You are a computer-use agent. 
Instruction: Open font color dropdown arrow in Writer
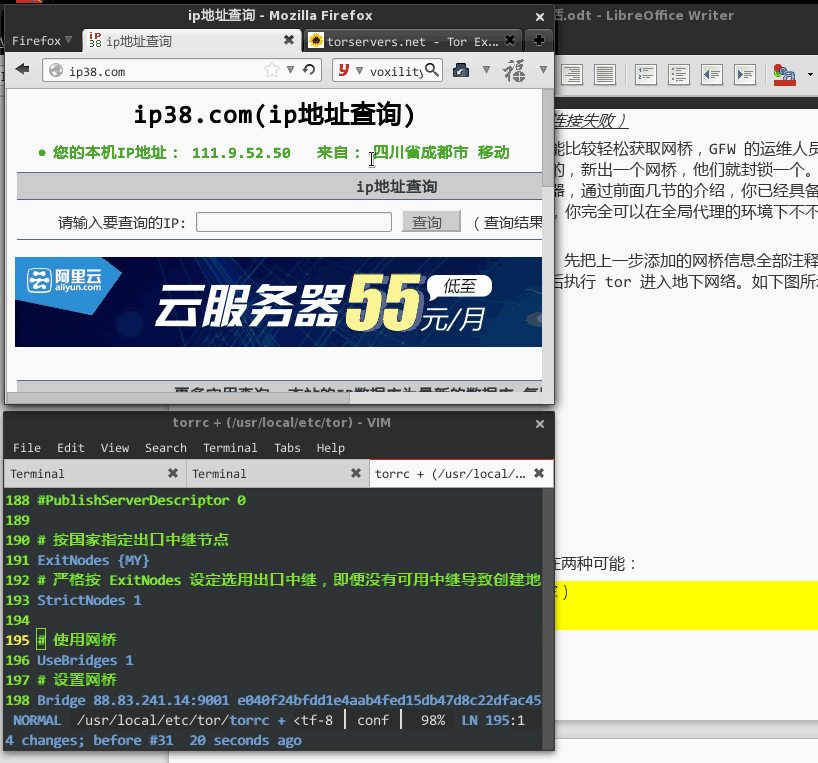pos(810,75)
